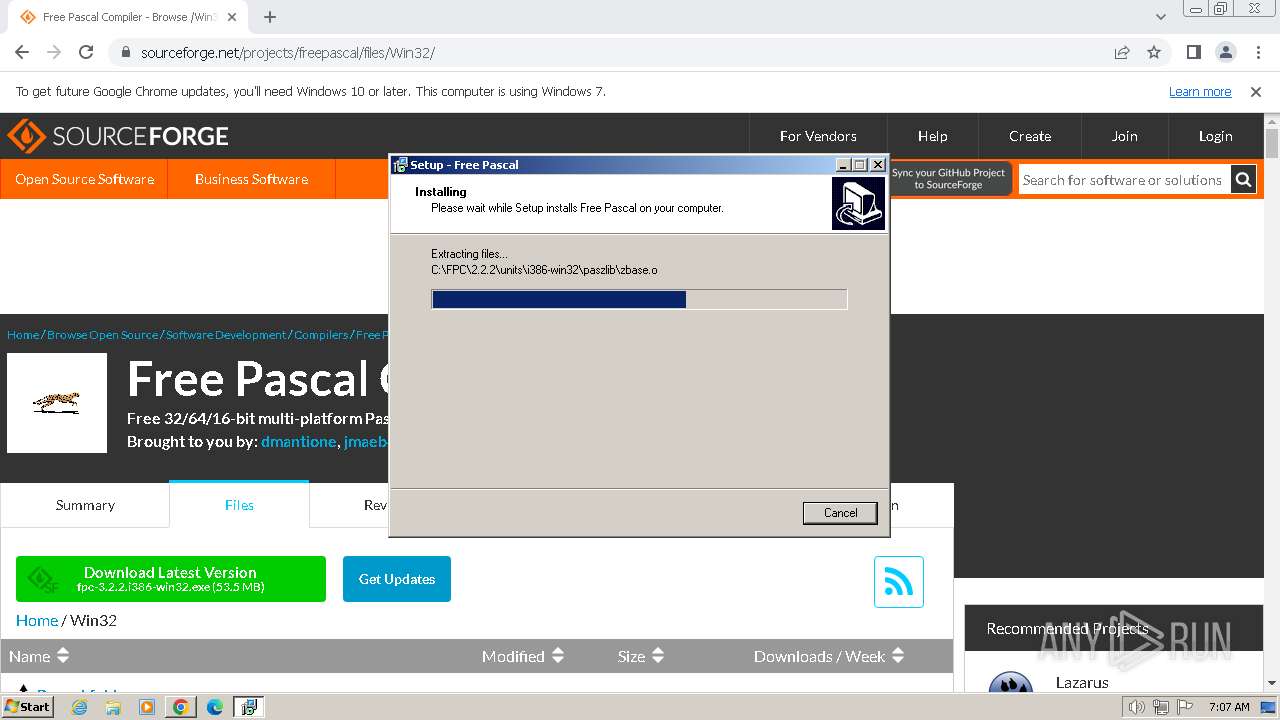Click the Home breadcrumb link
This screenshot has height=720, width=1280.
(x=23, y=335)
